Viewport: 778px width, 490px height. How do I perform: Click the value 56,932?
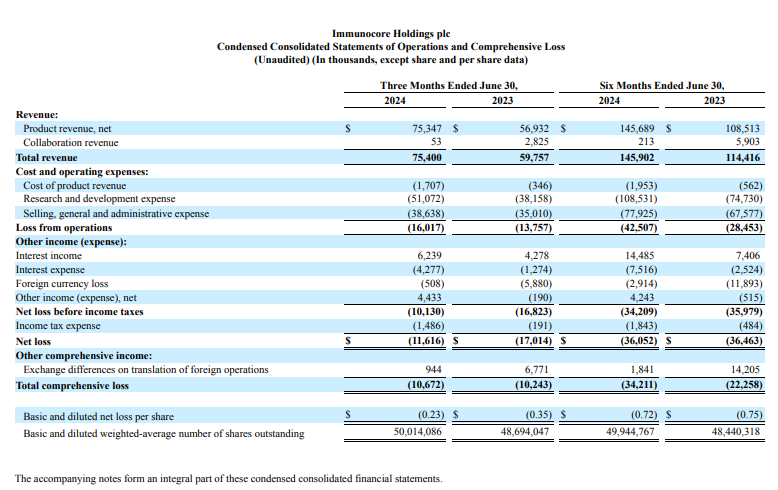click(x=534, y=128)
